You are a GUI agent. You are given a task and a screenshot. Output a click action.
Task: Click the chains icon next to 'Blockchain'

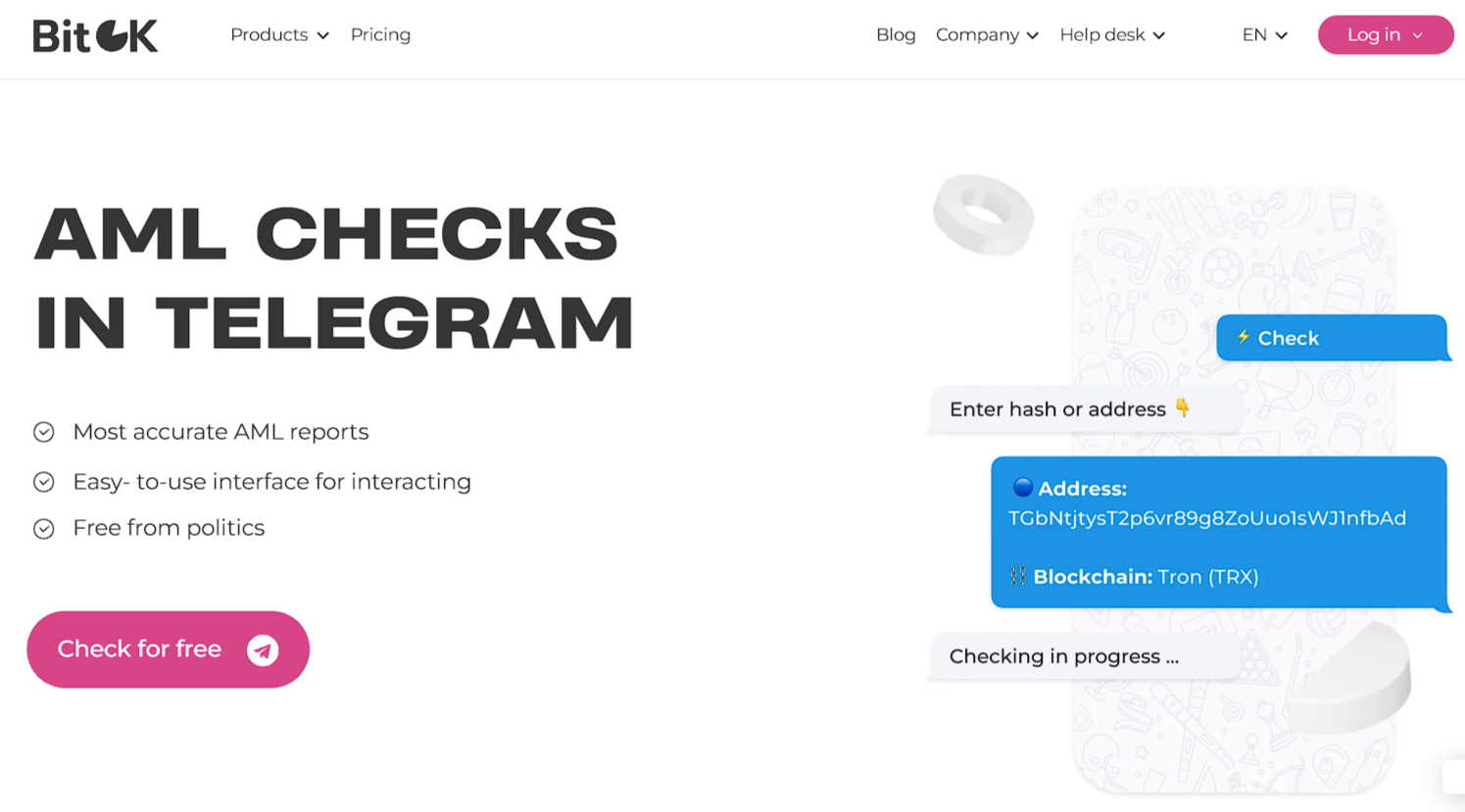click(1017, 577)
